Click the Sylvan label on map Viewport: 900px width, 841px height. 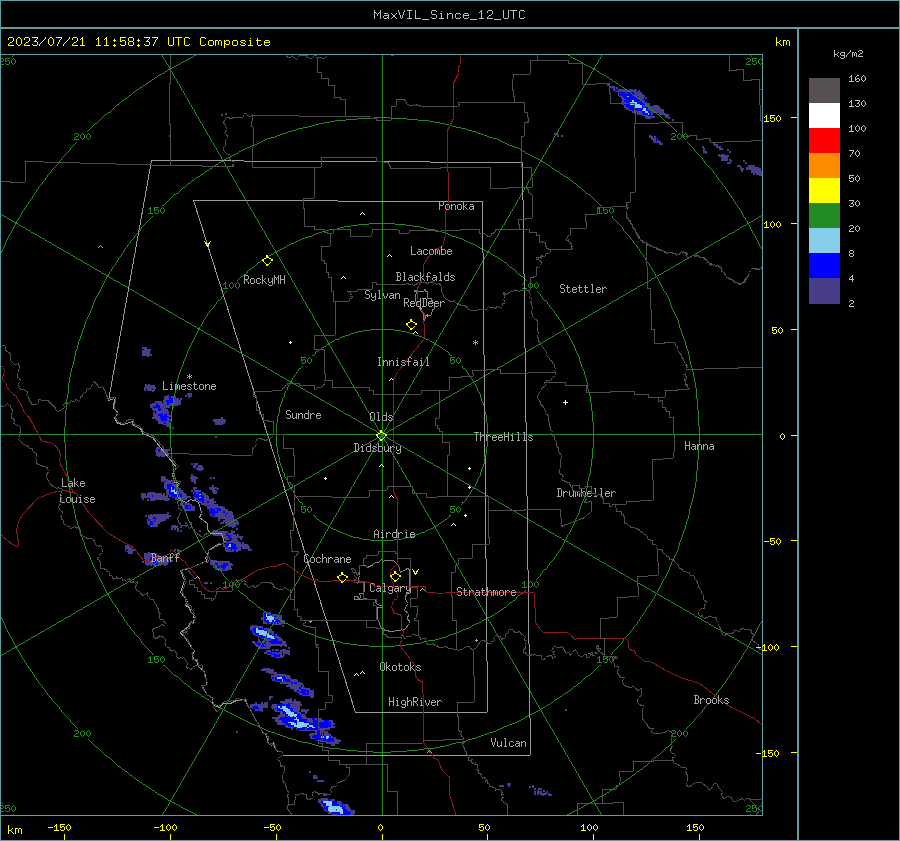point(382,295)
